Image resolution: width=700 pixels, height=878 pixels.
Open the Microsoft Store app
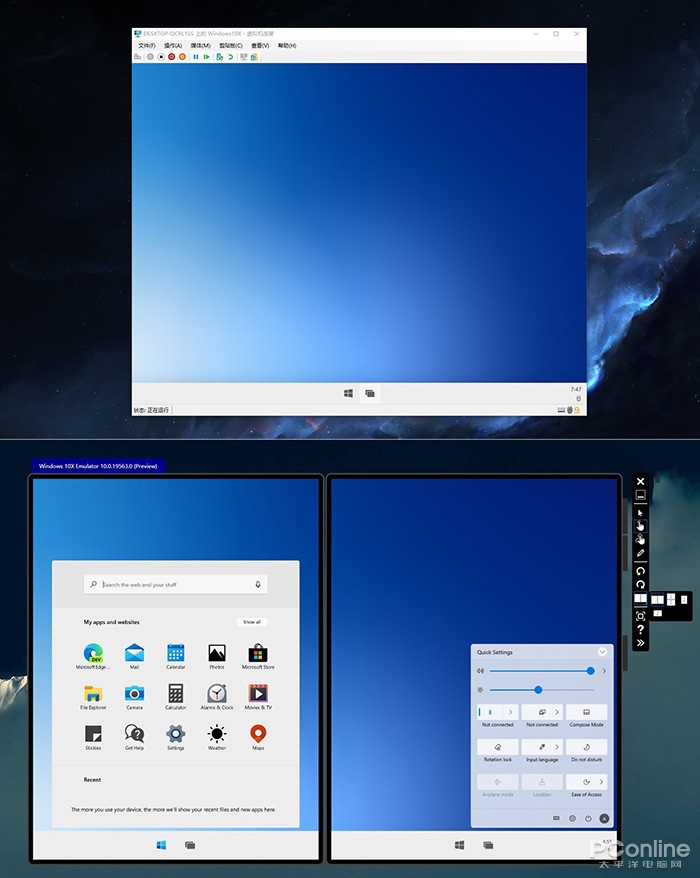click(x=258, y=656)
